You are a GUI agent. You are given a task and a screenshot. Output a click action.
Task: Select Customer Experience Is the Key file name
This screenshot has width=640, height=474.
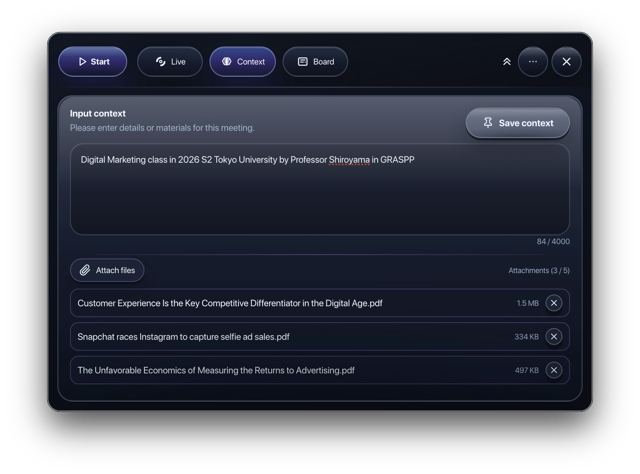coord(230,303)
